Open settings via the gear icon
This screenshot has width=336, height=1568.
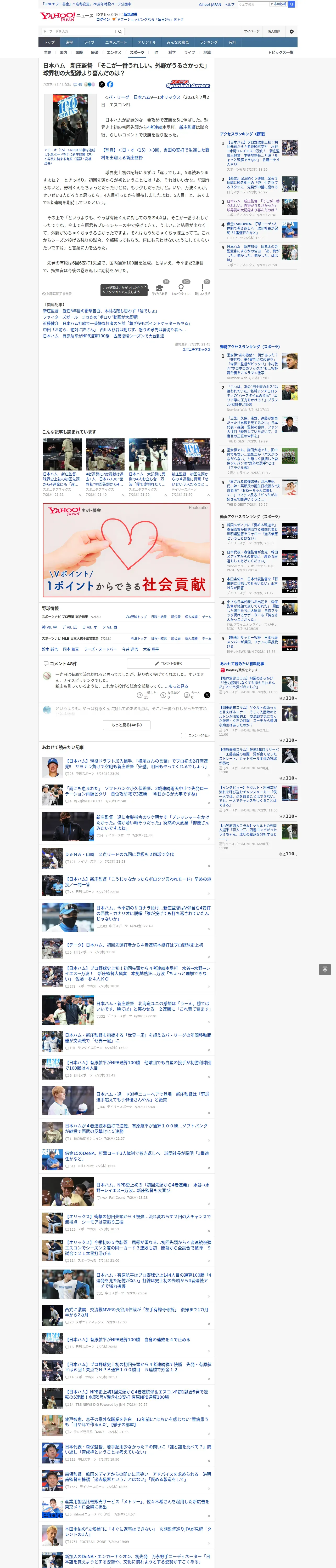tap(292, 32)
